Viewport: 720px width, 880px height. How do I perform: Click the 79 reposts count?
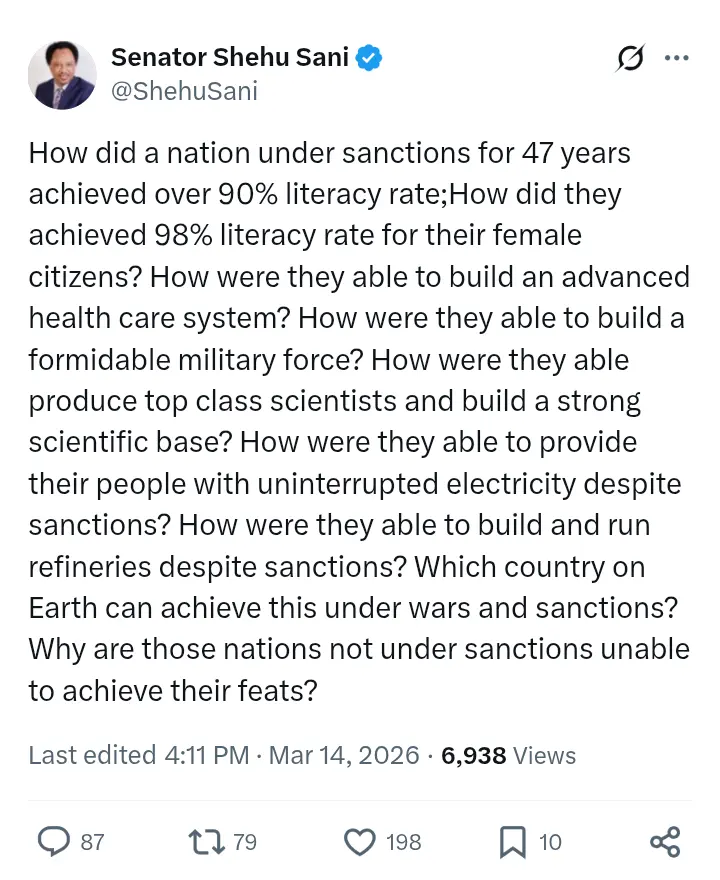pyautogui.click(x=245, y=843)
